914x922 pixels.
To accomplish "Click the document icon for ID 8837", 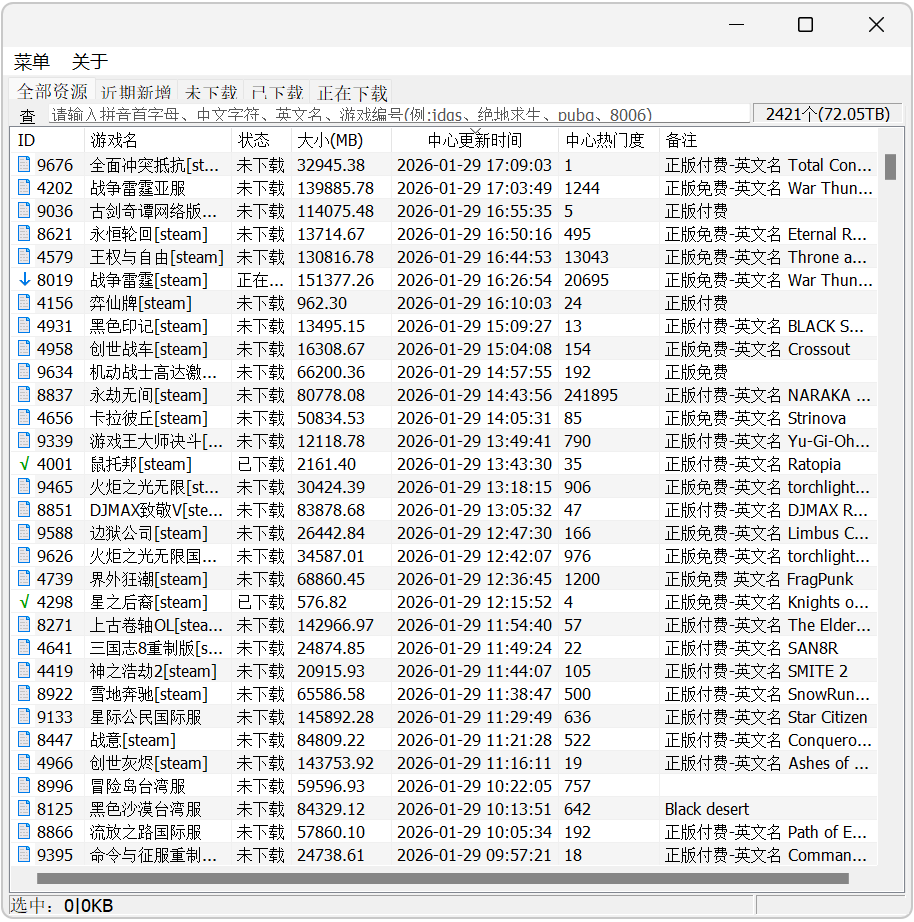I will point(24,395).
